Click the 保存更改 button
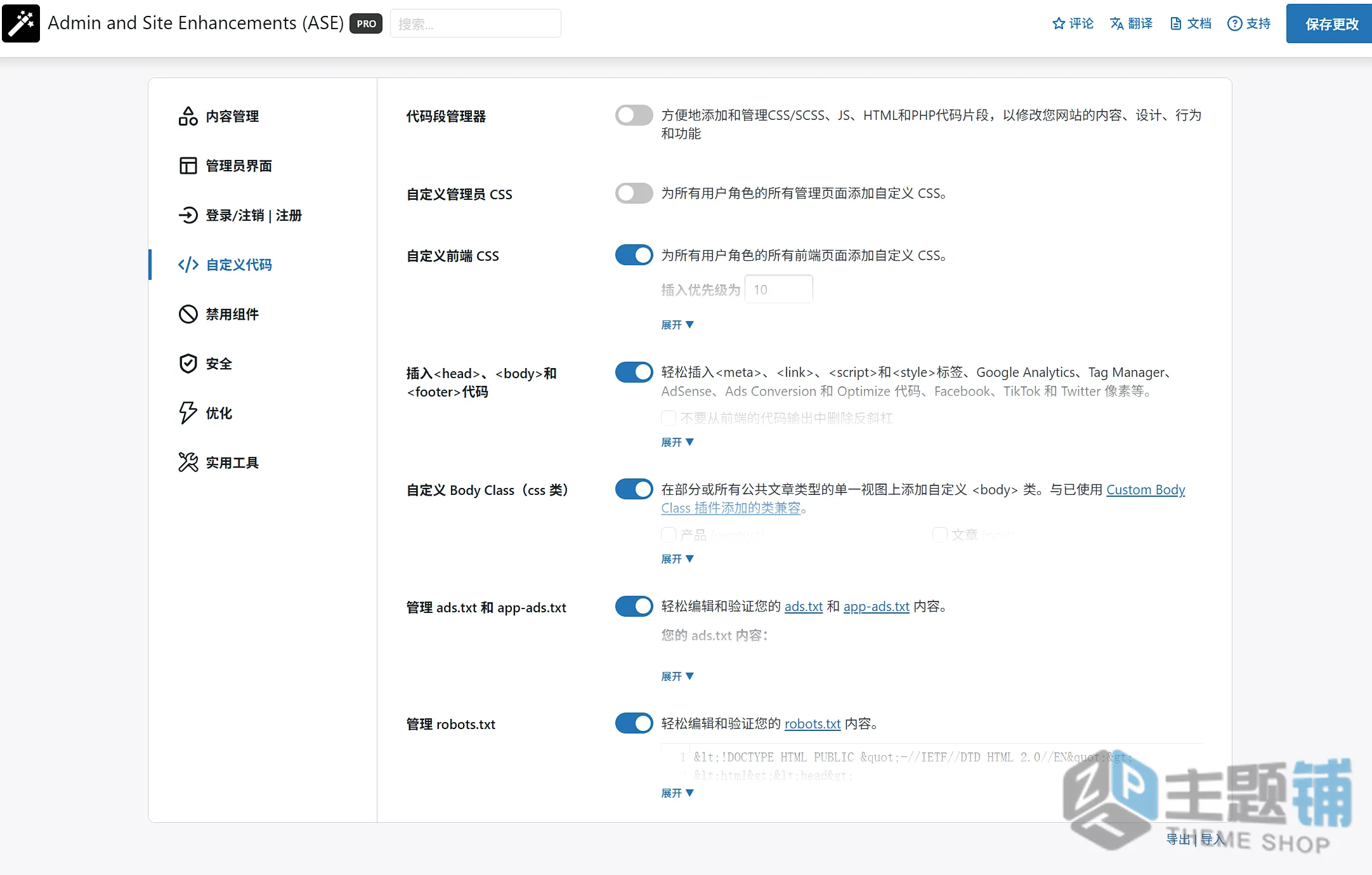 point(1330,23)
